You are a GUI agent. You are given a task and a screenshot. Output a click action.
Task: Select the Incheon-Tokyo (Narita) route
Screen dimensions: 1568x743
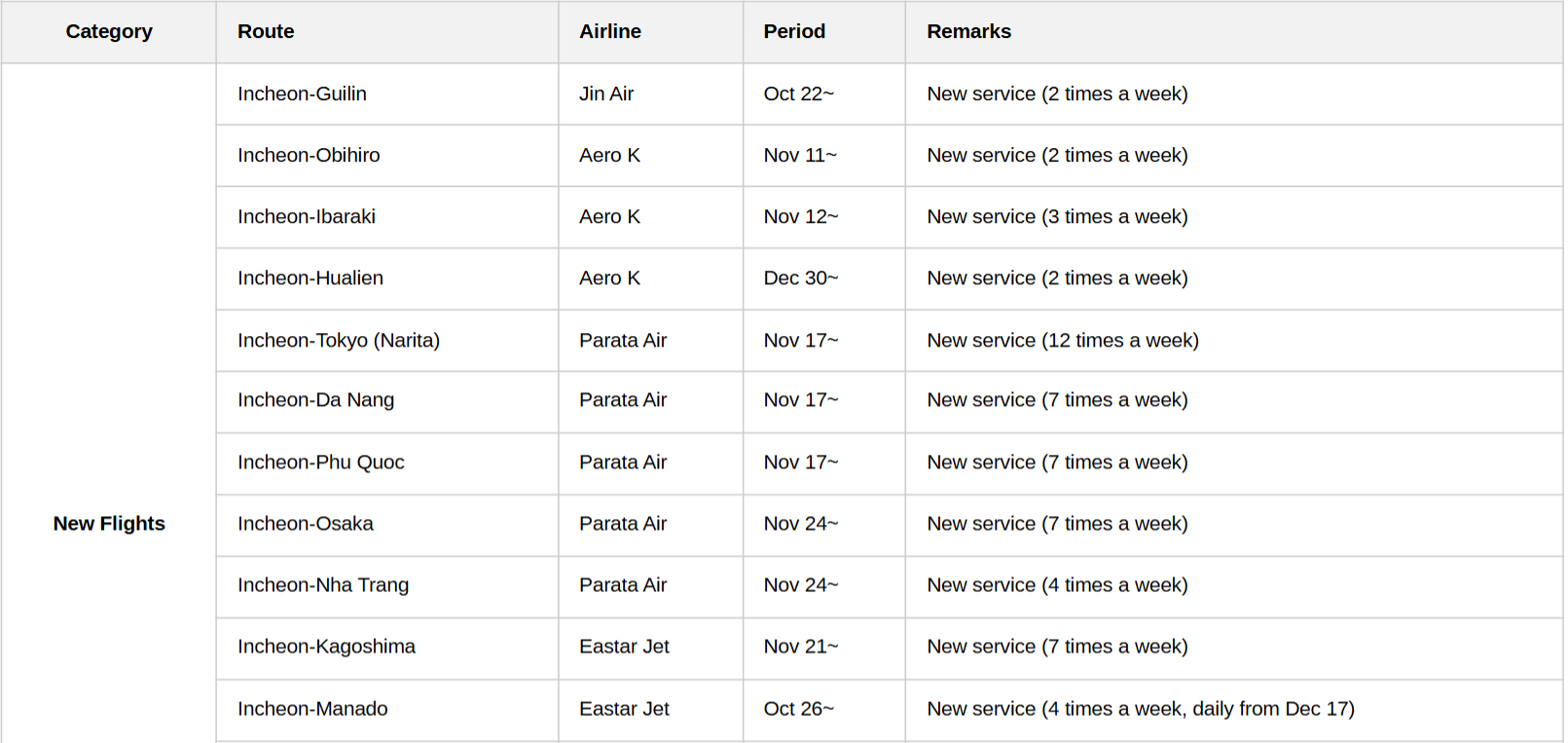338,340
